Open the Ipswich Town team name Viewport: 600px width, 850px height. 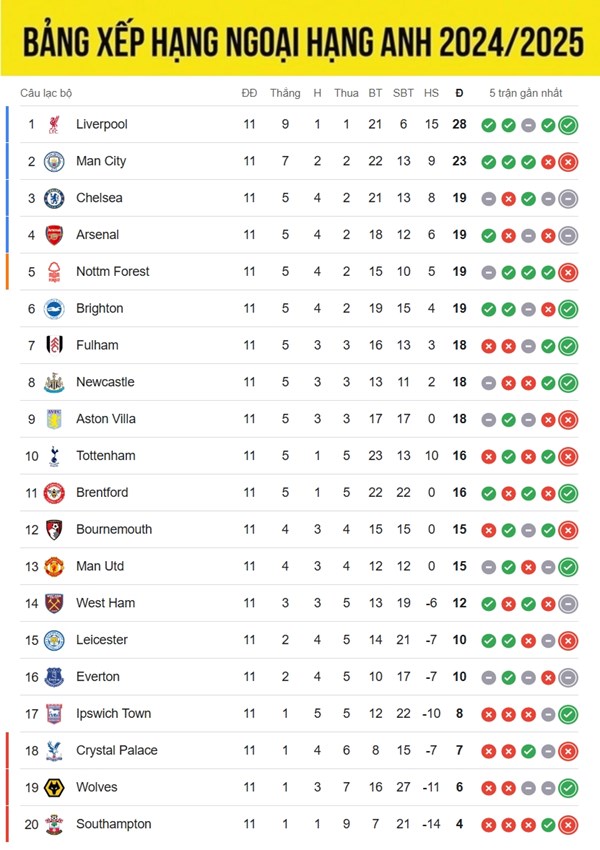[113, 713]
